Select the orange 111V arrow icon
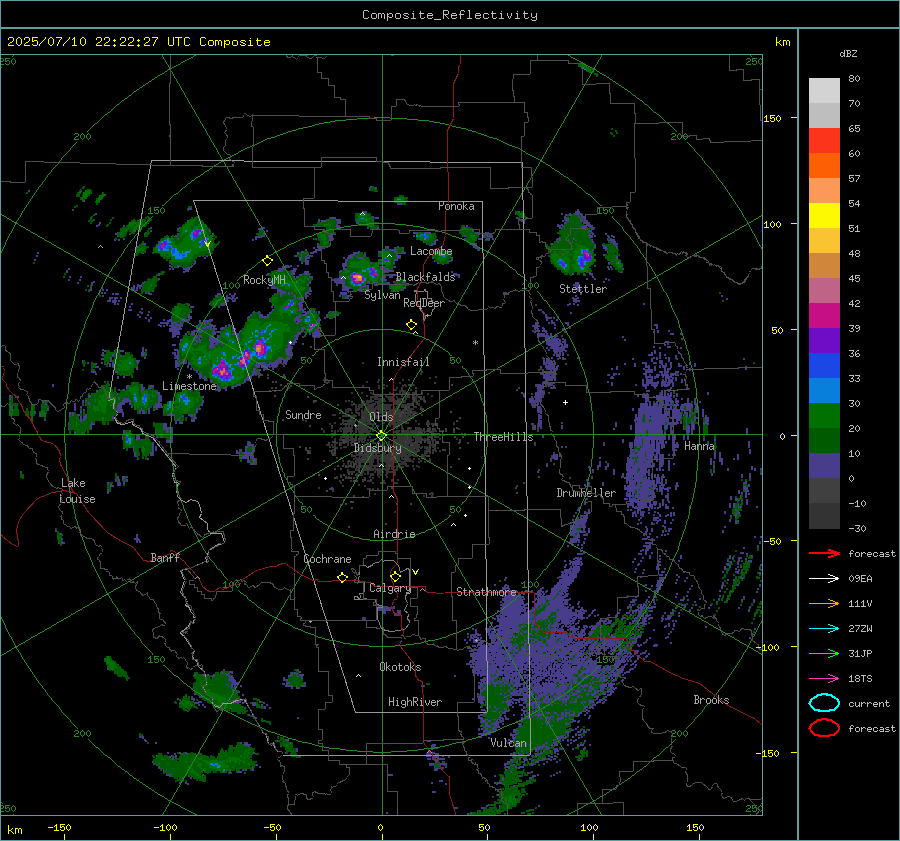 (824, 603)
